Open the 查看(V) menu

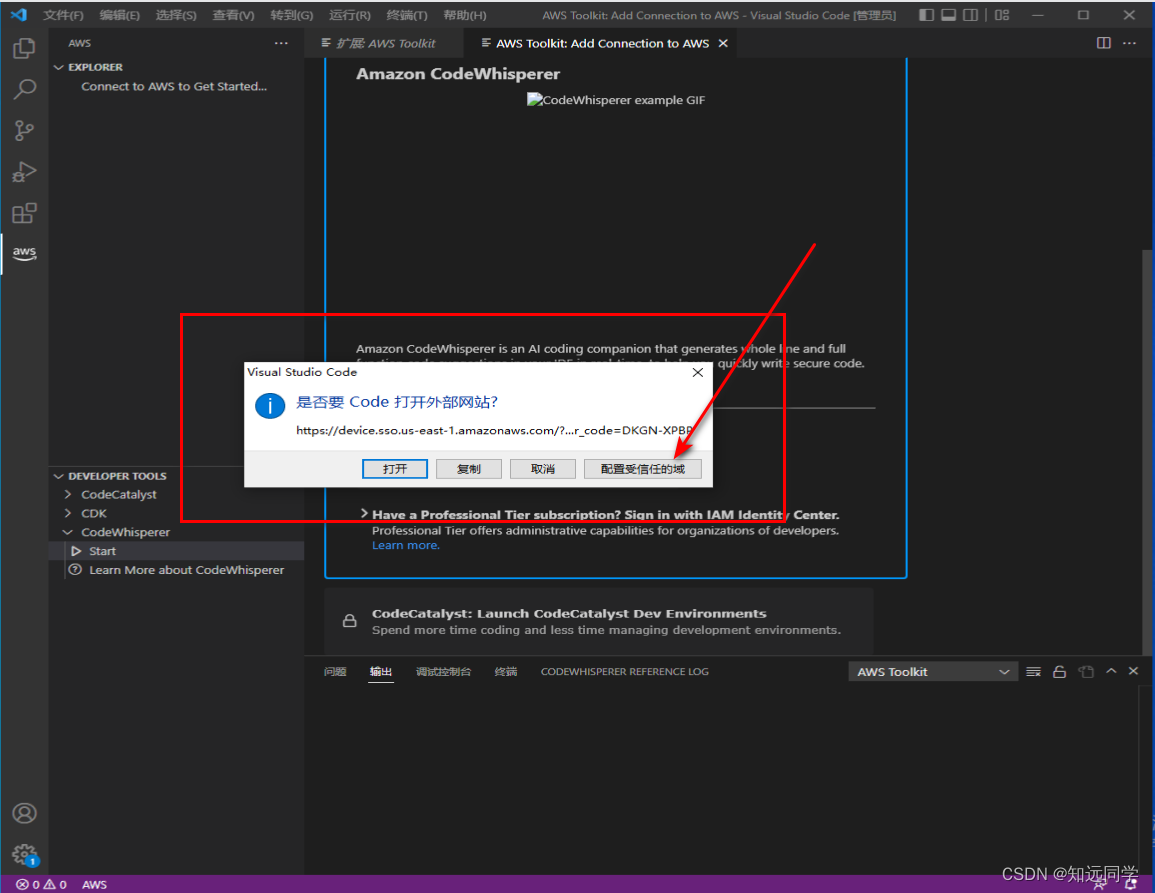pyautogui.click(x=234, y=15)
